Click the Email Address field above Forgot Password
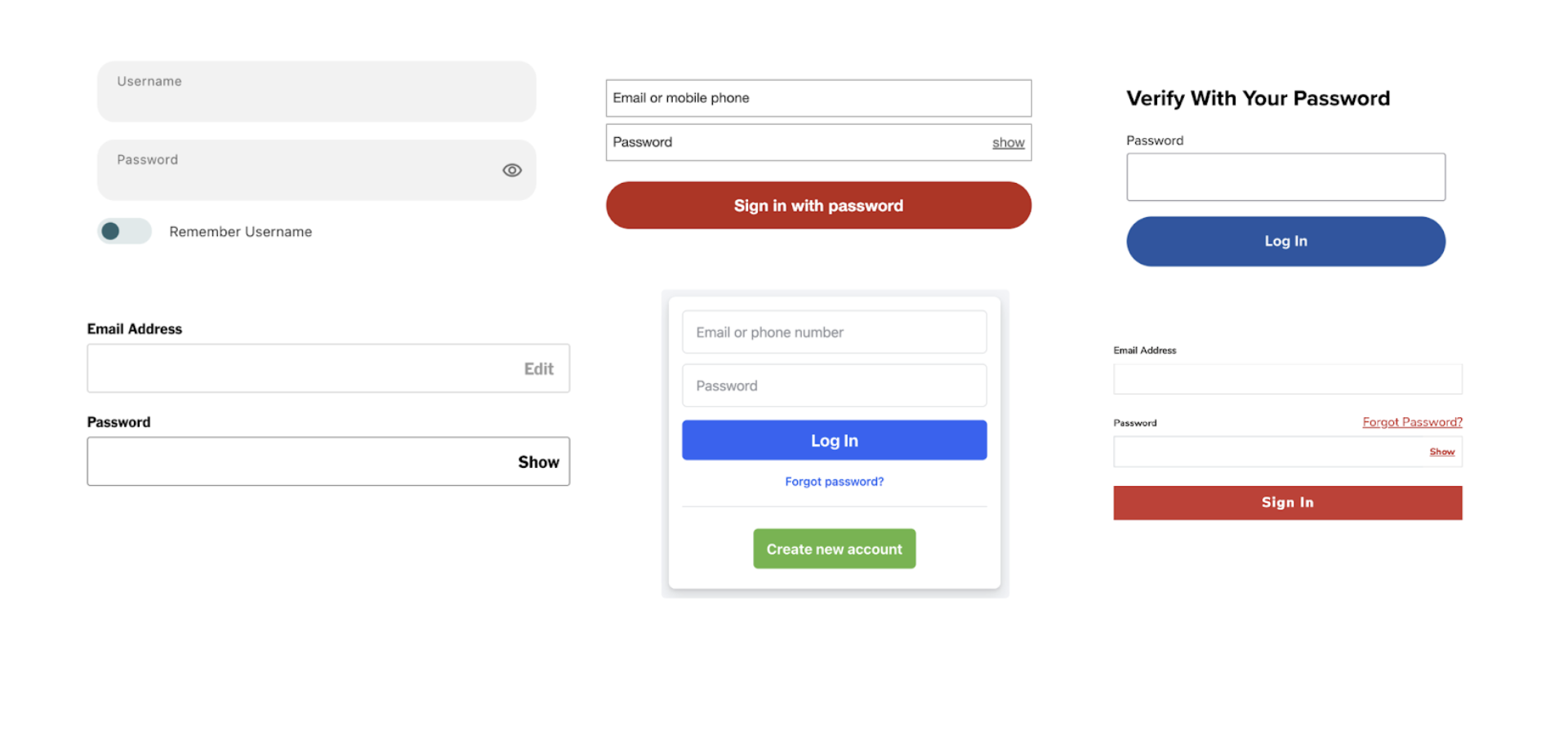This screenshot has width=1568, height=735. (x=1287, y=380)
